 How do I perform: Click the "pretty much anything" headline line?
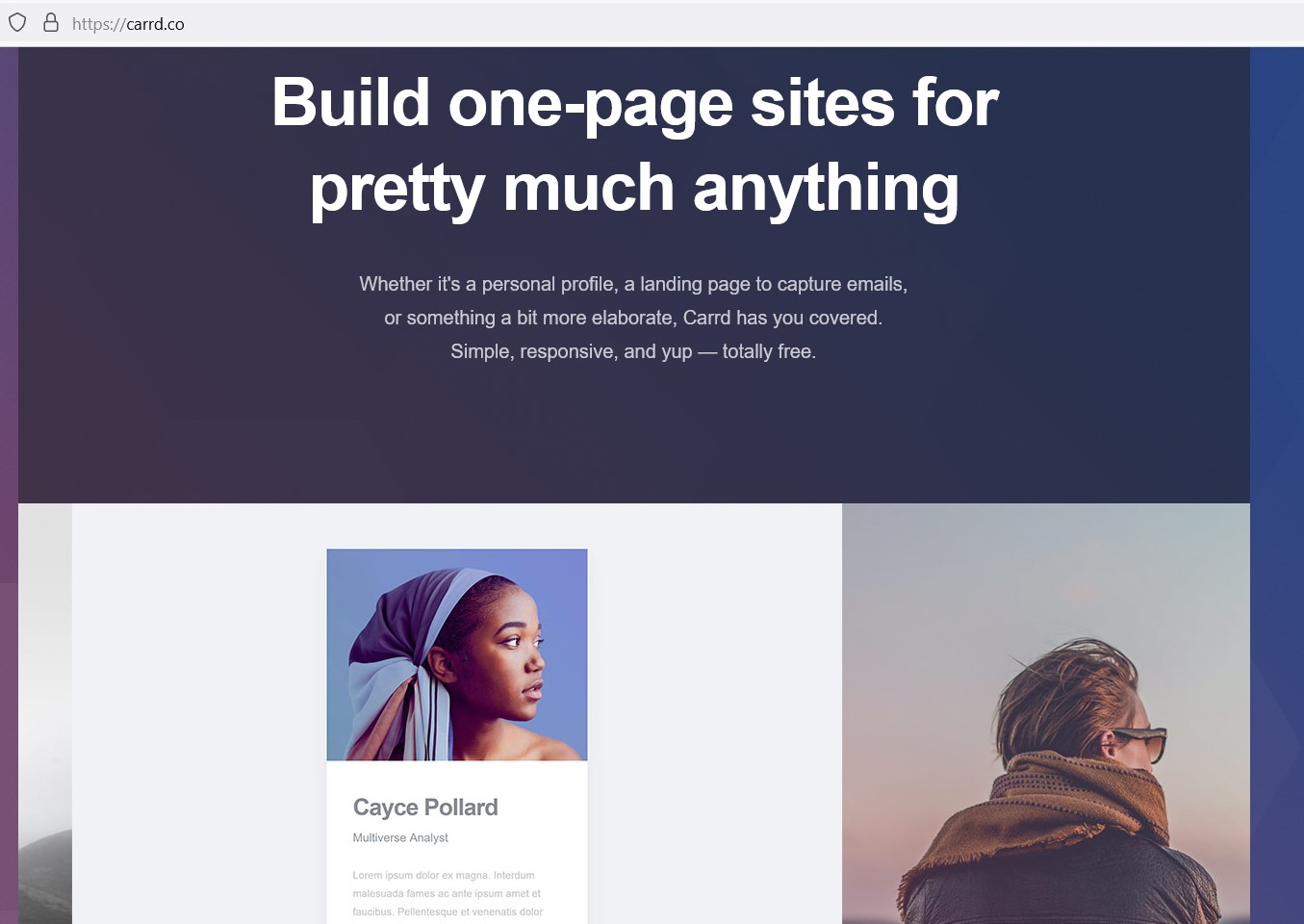(x=634, y=189)
